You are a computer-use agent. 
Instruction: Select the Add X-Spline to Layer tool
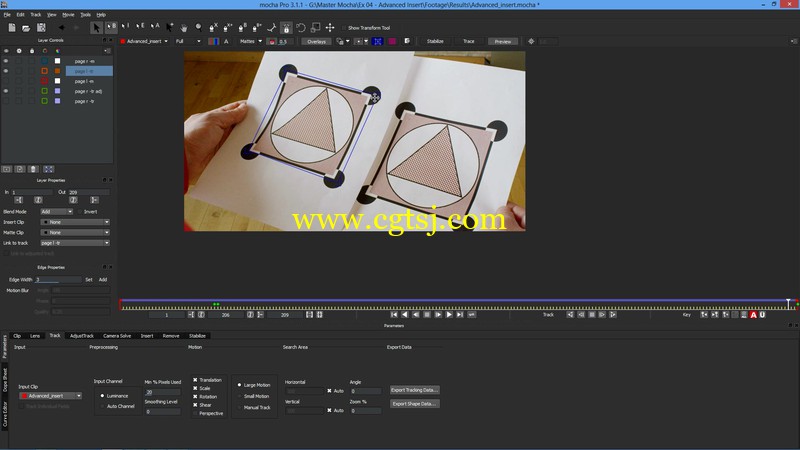coord(228,28)
